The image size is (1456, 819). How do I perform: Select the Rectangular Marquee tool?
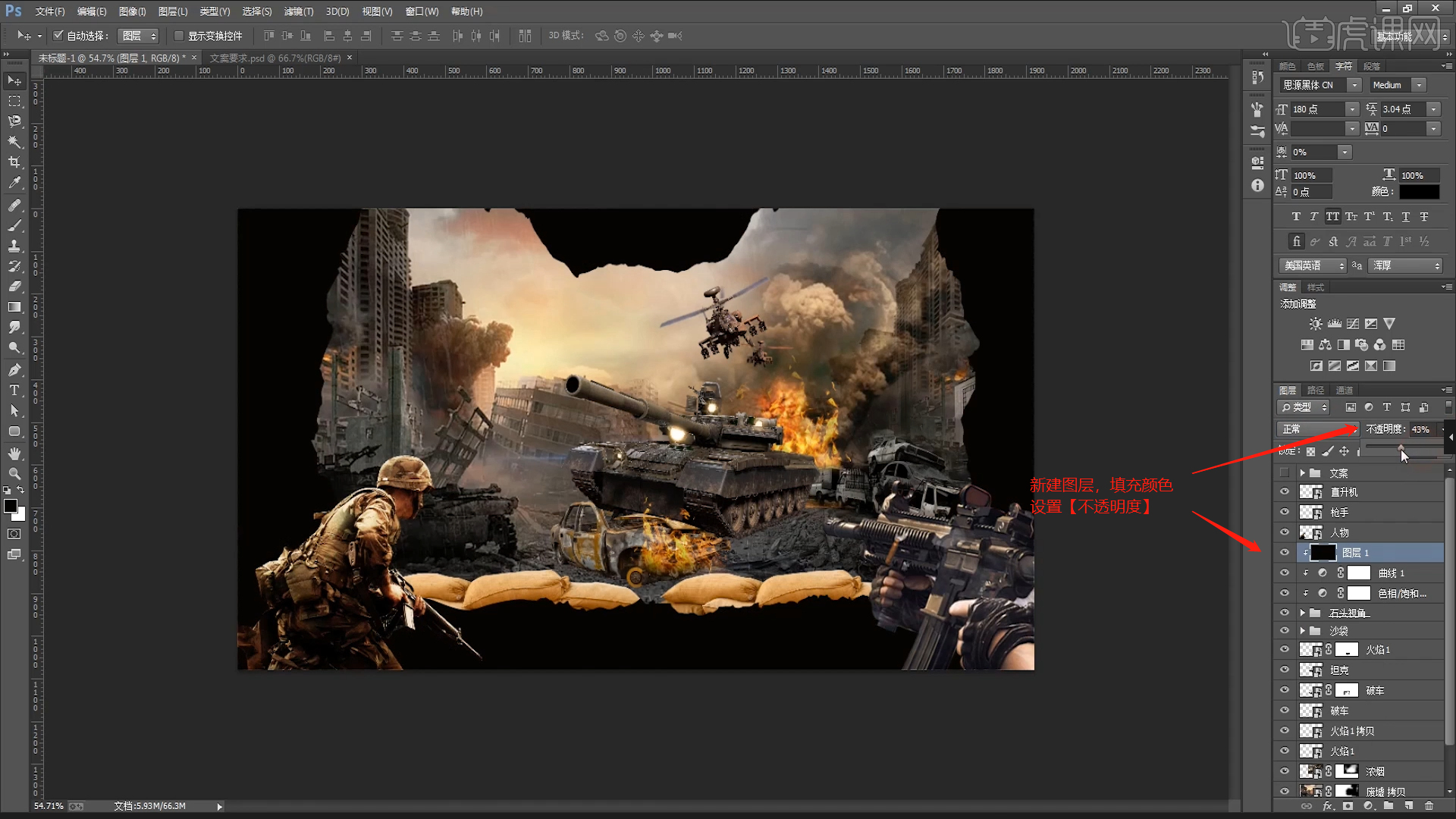pyautogui.click(x=14, y=101)
